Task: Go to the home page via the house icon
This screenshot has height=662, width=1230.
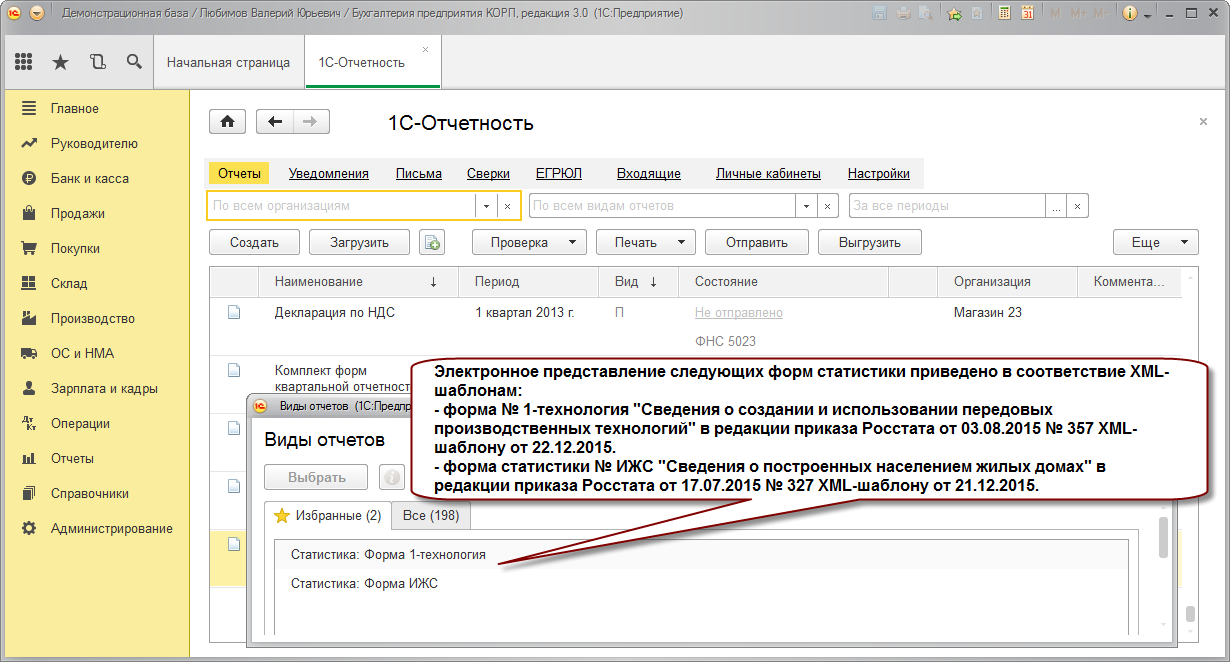Action: point(227,122)
